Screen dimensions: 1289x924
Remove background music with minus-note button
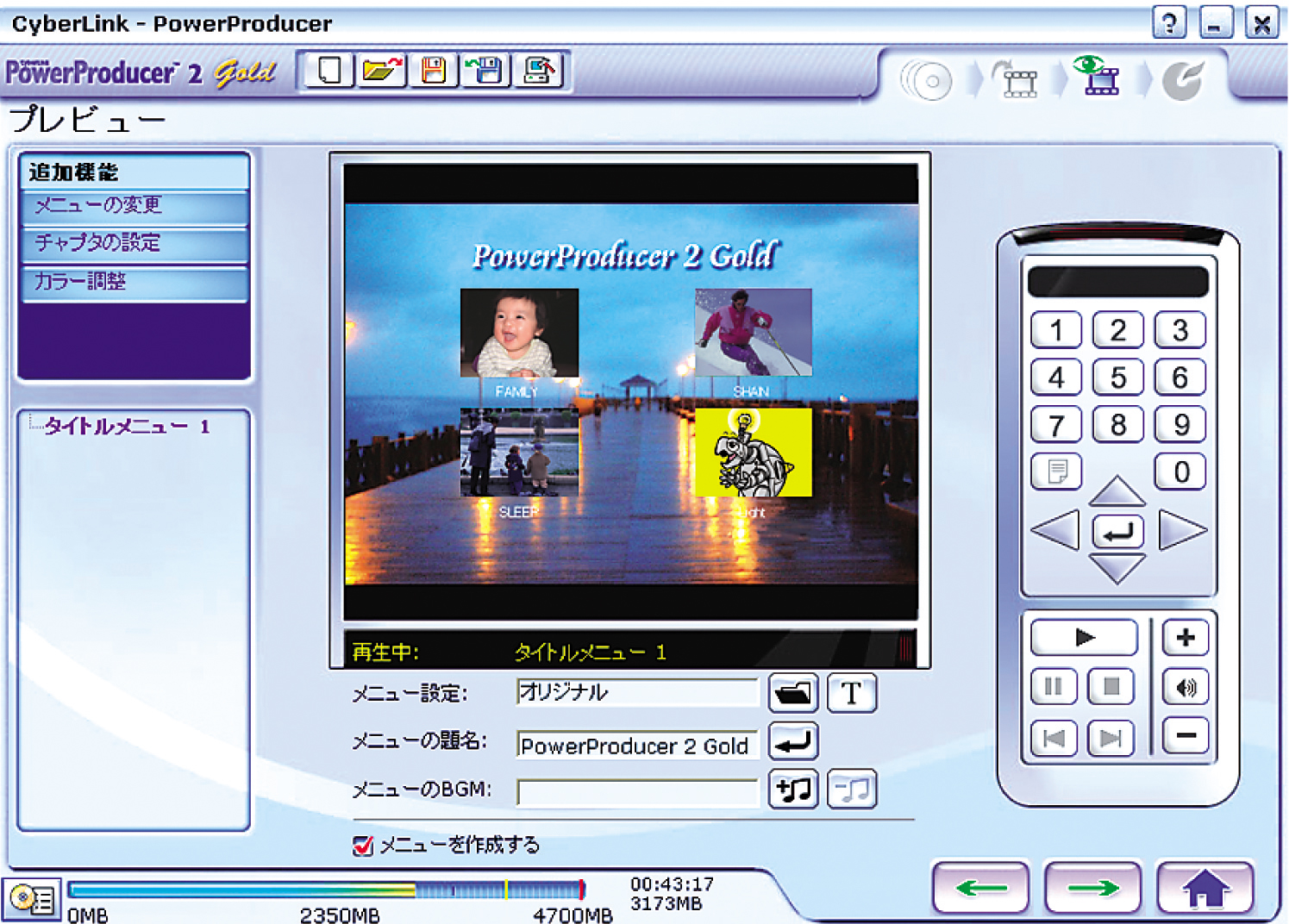851,789
